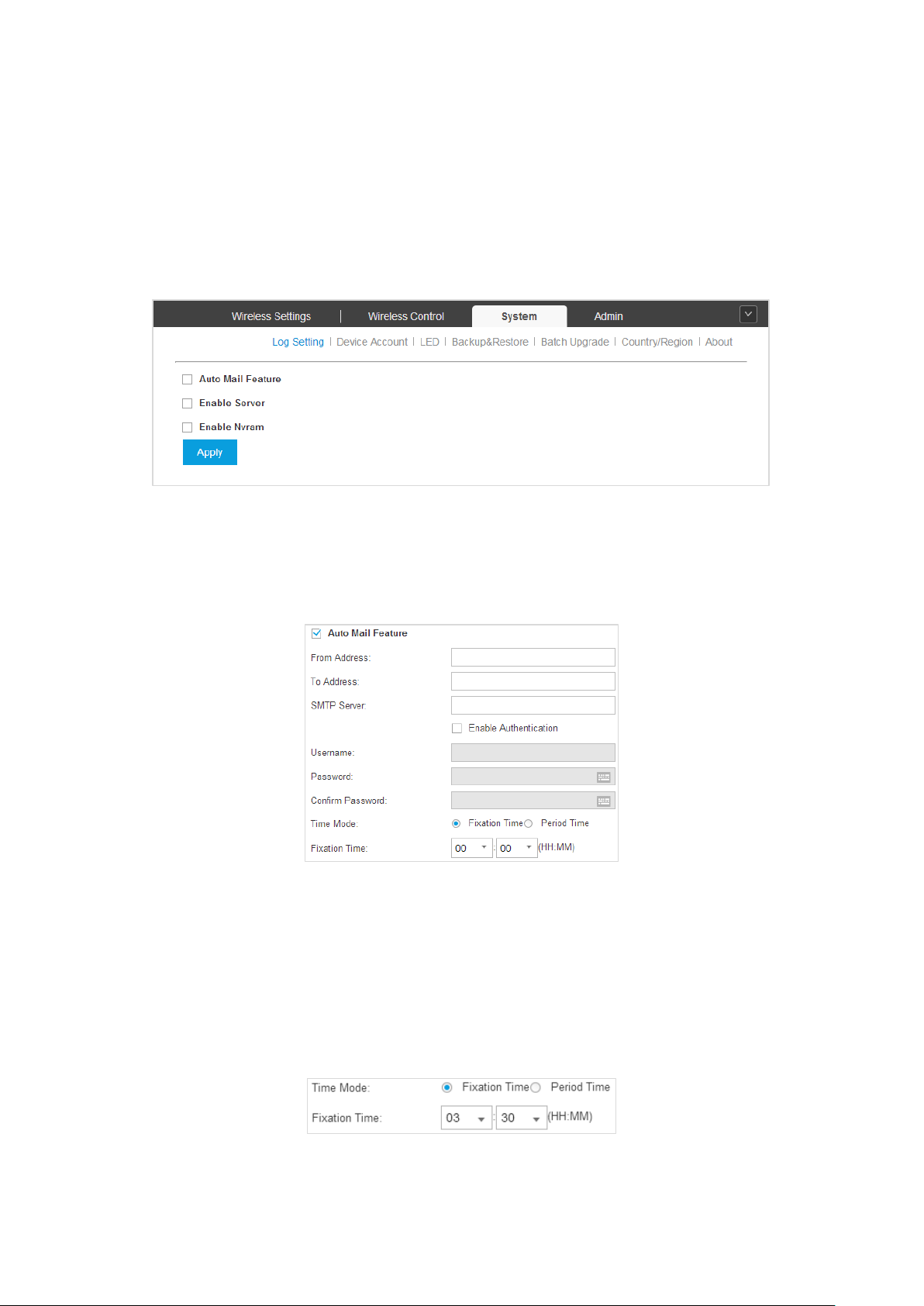Select Fixation Time radio in the mail form
924x1306 pixels.
point(456,823)
